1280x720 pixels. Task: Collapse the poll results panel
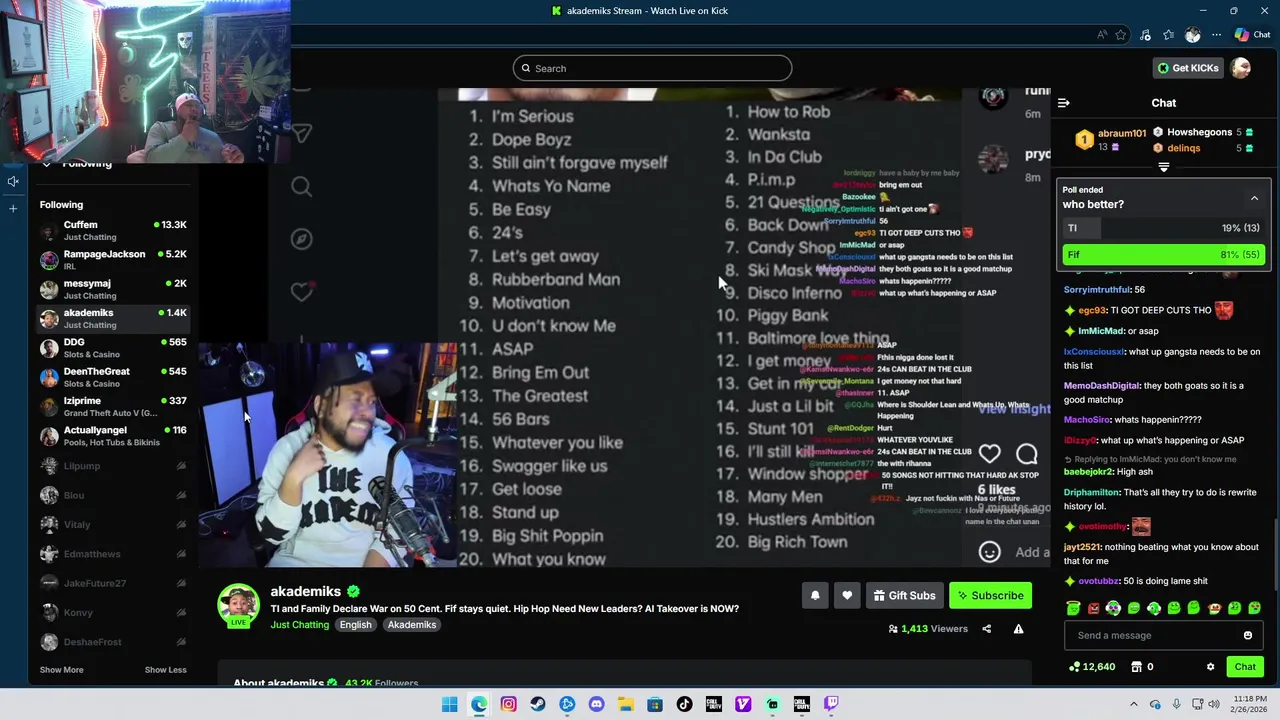pos(1254,198)
